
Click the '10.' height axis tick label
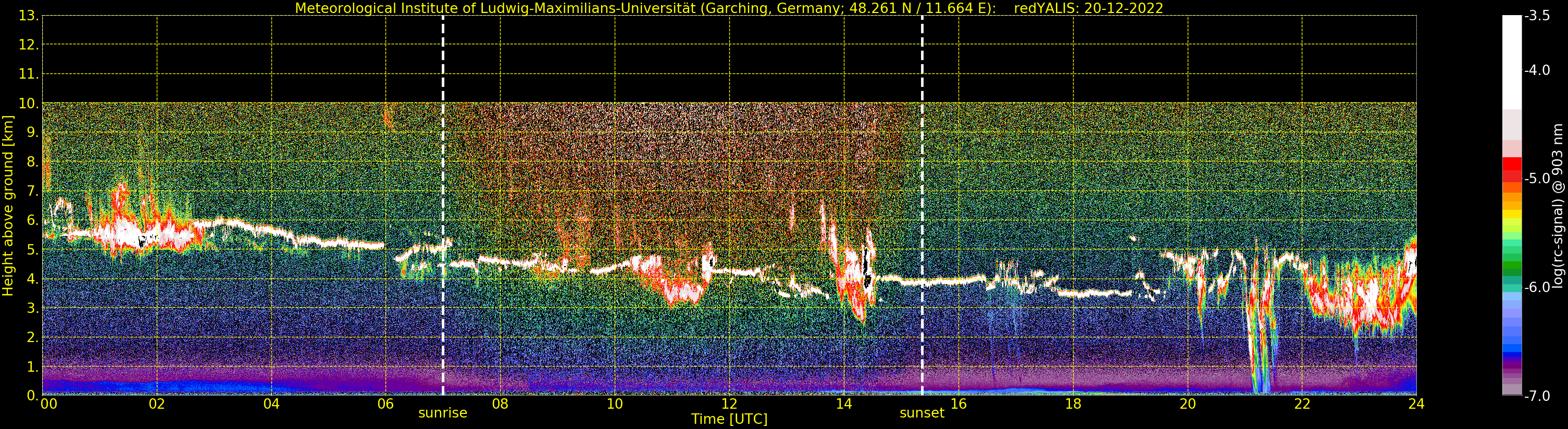(29, 104)
